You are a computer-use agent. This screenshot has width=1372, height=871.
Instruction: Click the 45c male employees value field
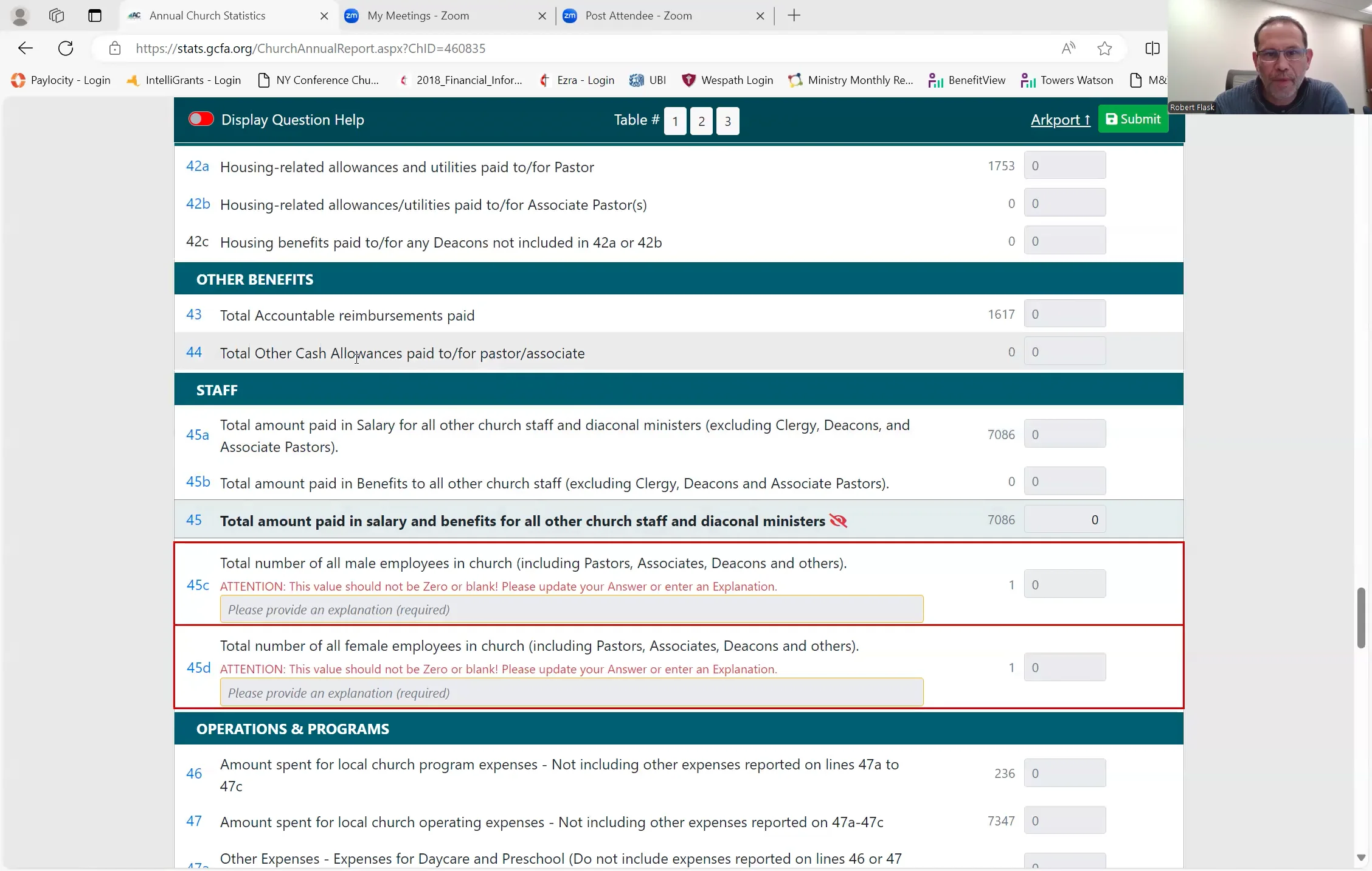point(1064,584)
